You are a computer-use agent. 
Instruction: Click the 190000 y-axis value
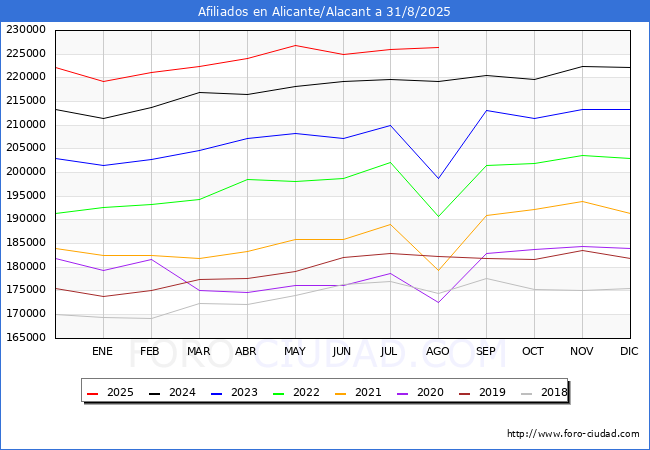coord(26,219)
